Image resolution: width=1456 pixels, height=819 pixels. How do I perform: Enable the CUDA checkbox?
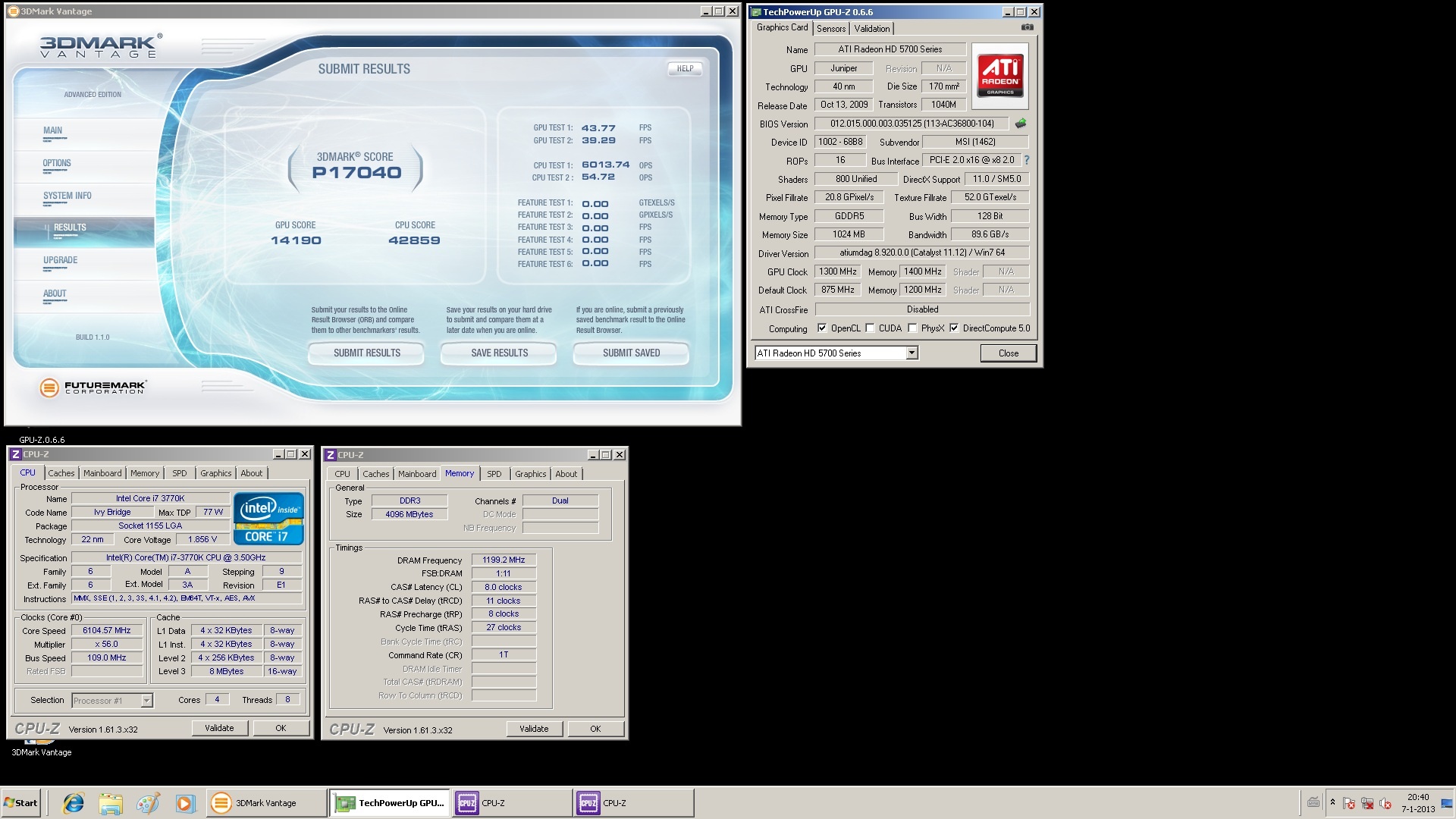(x=870, y=328)
